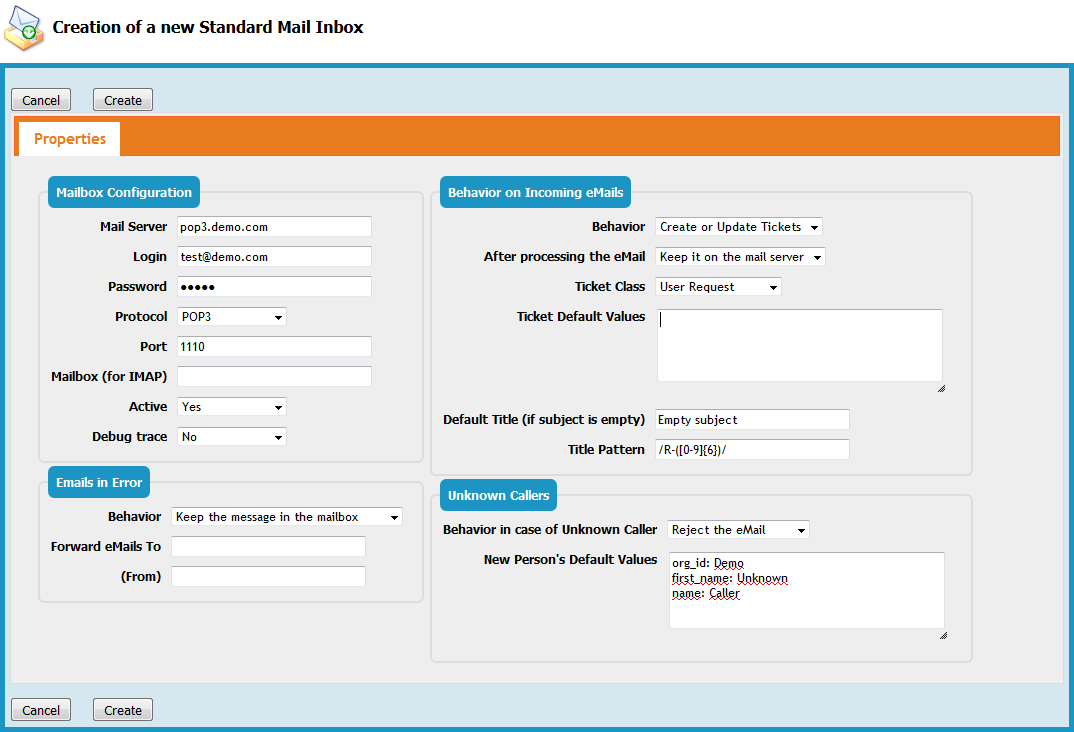The image size is (1074, 732).
Task: Click the Port number field
Action: 274,347
